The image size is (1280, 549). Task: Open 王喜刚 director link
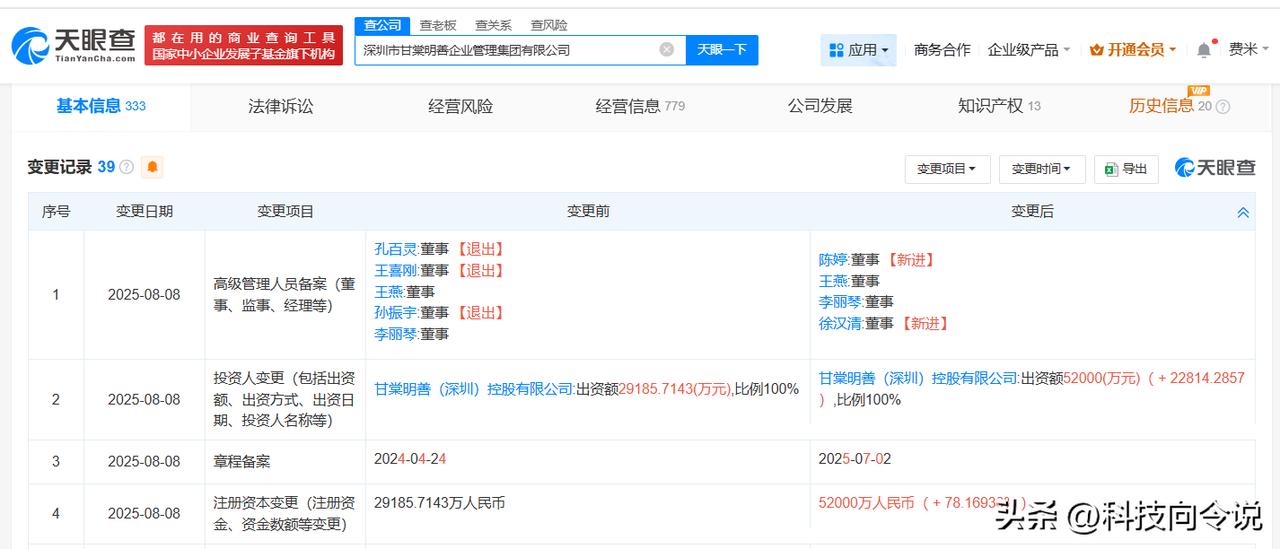tap(395, 270)
